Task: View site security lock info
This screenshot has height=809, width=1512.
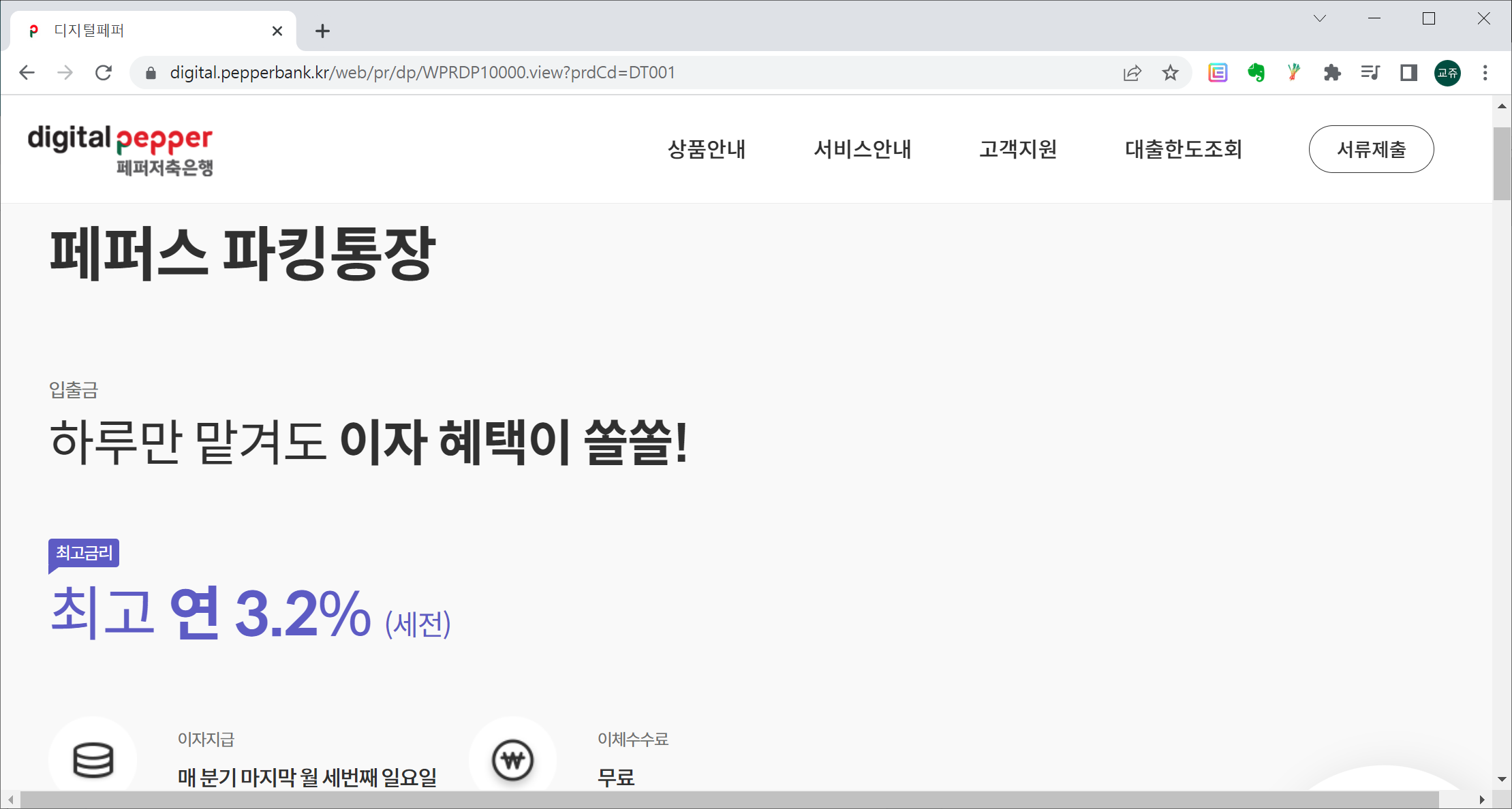Action: 151,73
